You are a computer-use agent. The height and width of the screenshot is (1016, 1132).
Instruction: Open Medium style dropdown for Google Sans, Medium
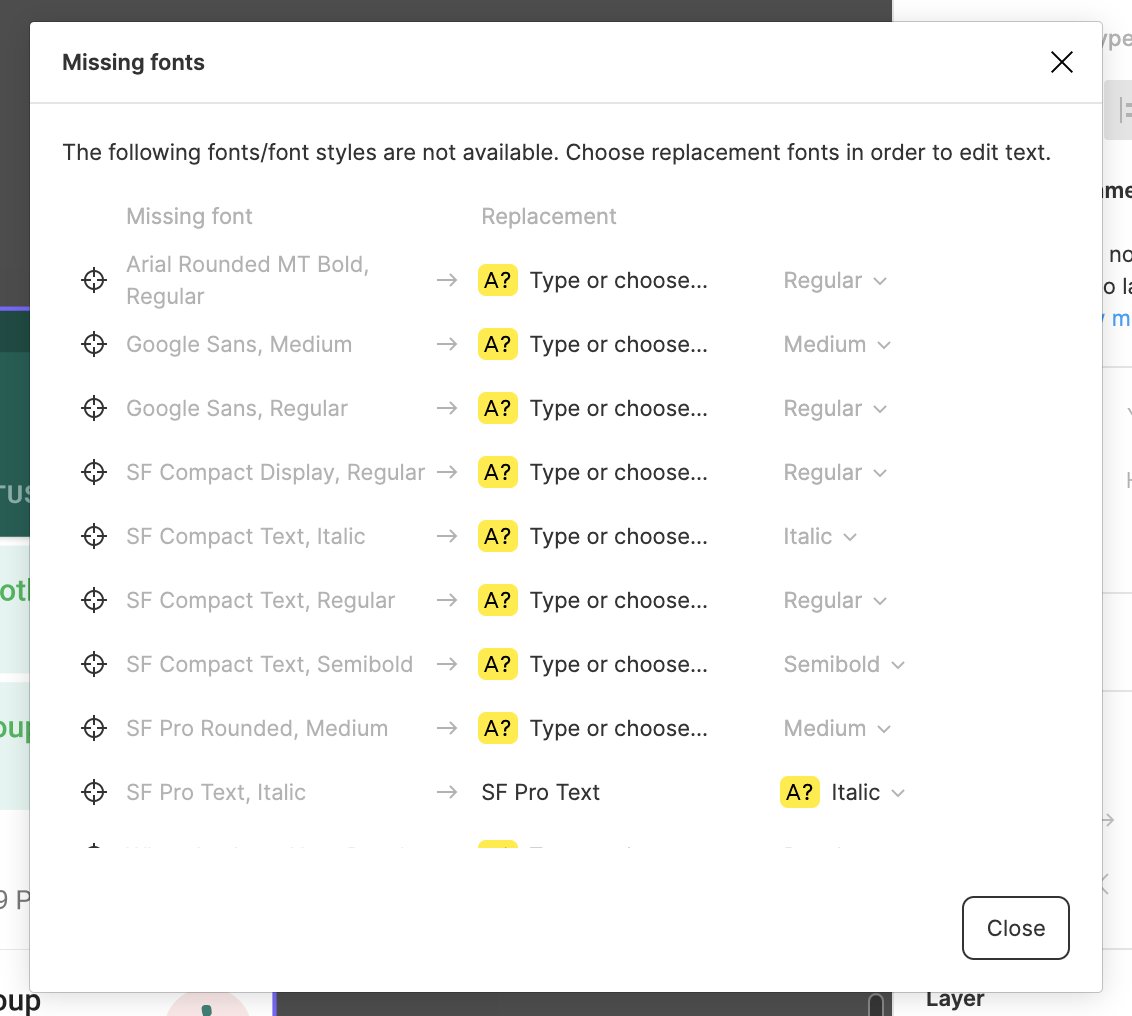837,344
